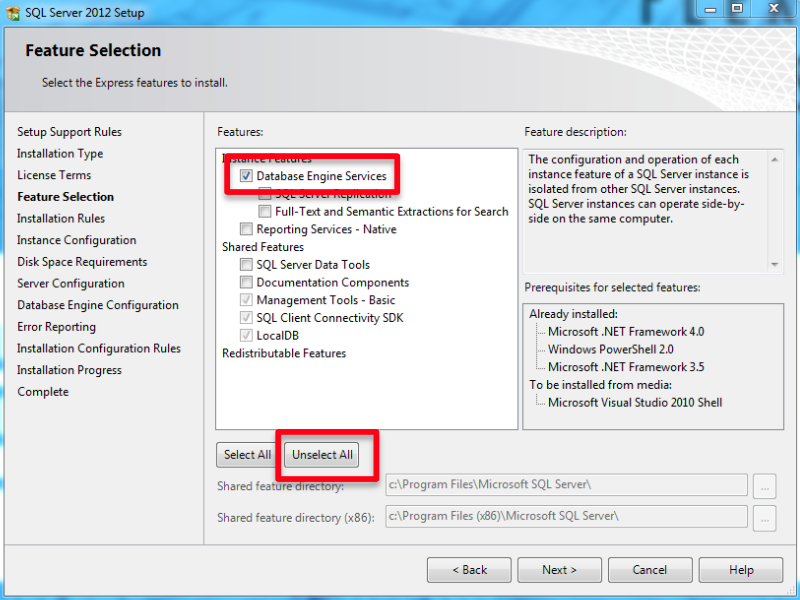Image resolution: width=800 pixels, height=600 pixels.
Task: Select the Shared Features tree node
Action: click(x=263, y=247)
